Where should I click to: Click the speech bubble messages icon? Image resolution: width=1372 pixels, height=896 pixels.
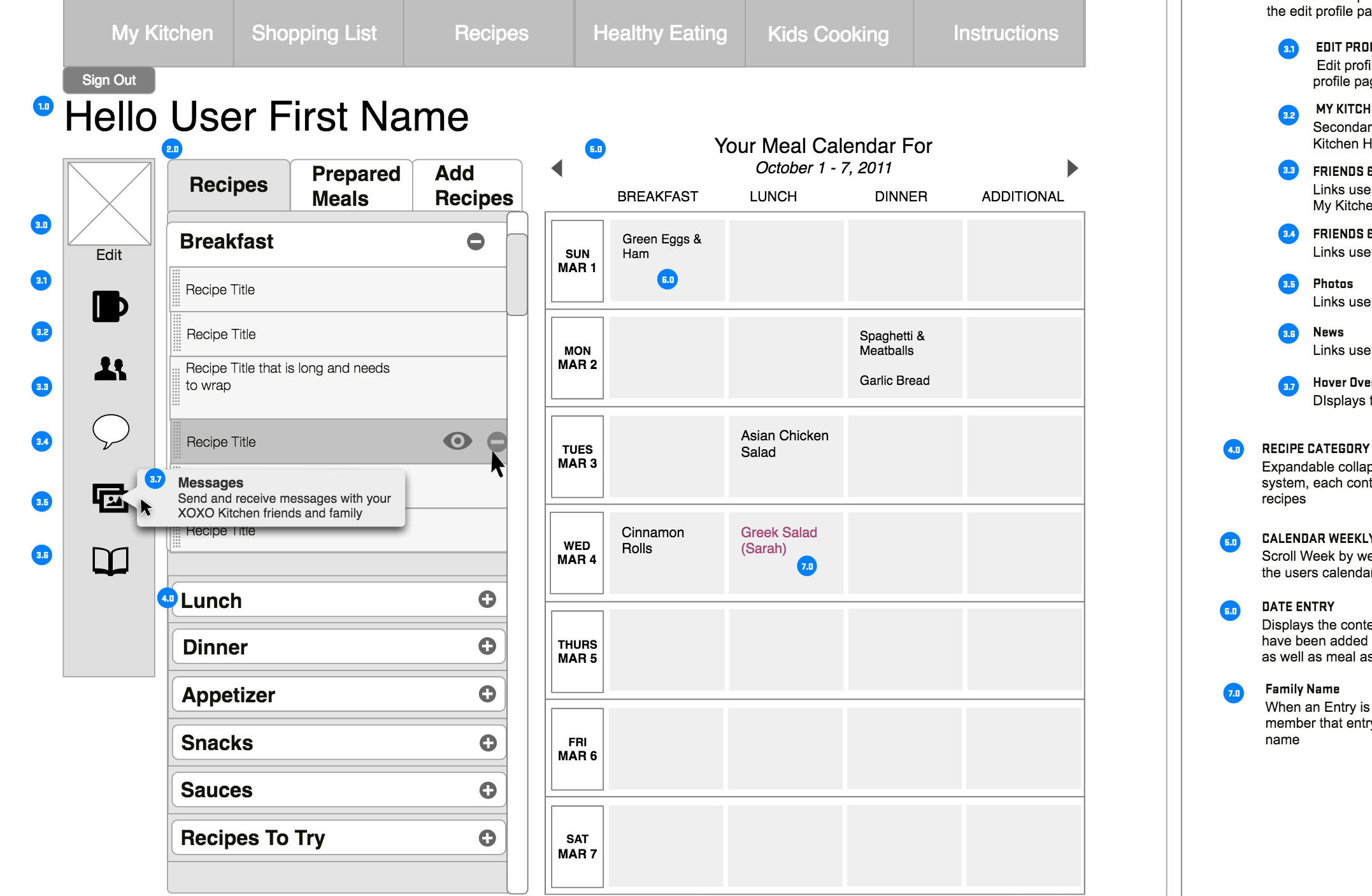click(111, 431)
